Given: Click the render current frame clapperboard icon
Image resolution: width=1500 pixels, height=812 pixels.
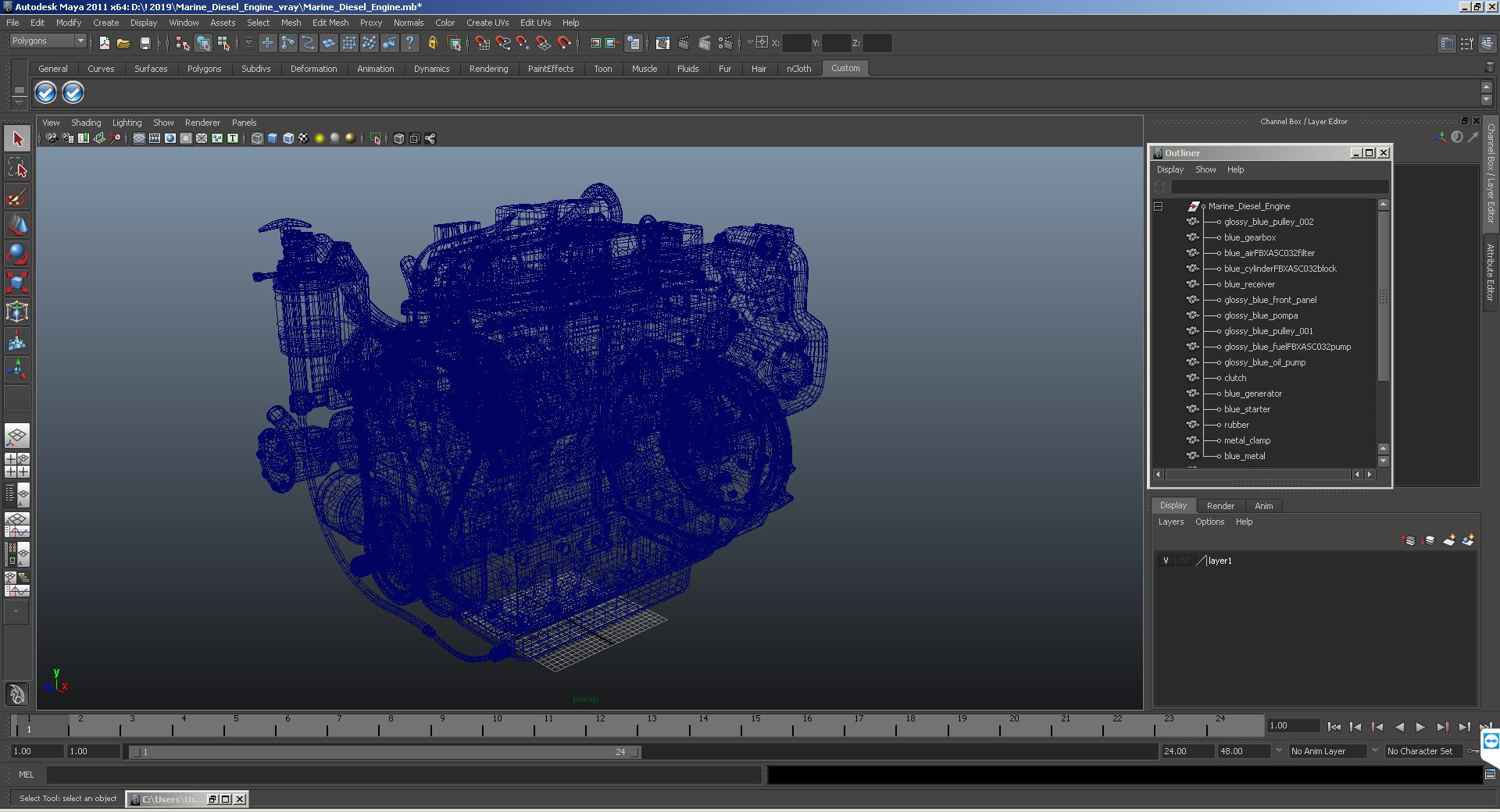Looking at the screenshot, I should coord(684,43).
